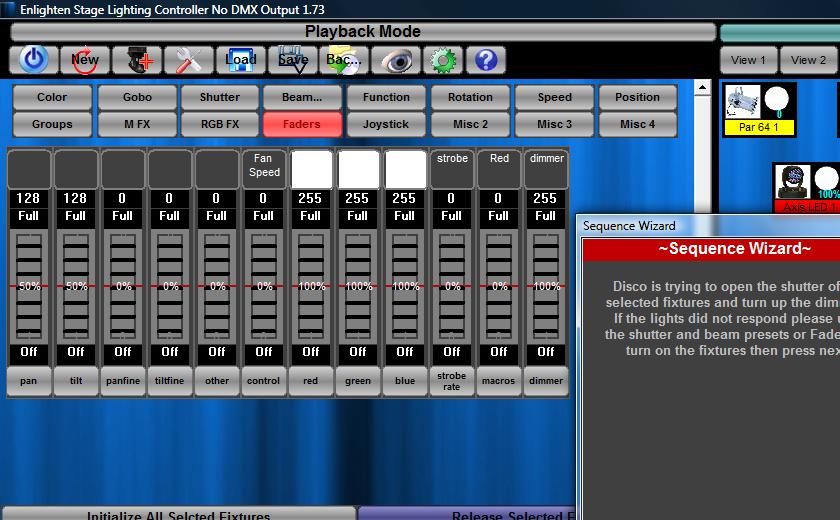Click the strobe rate channel label button
Viewport: 840px width, 520px height.
click(451, 381)
